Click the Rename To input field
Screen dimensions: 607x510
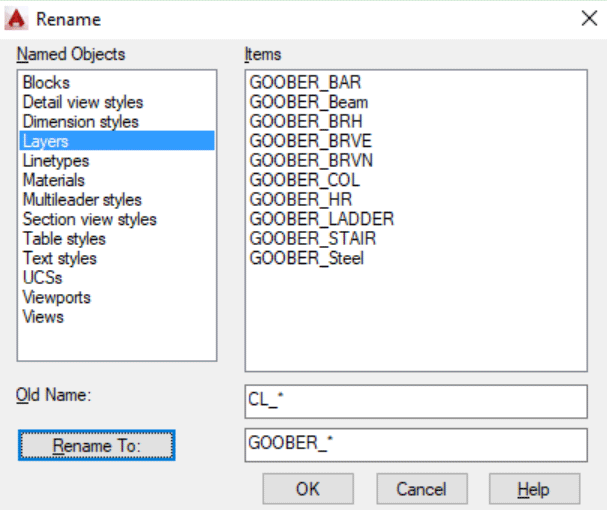pos(416,445)
